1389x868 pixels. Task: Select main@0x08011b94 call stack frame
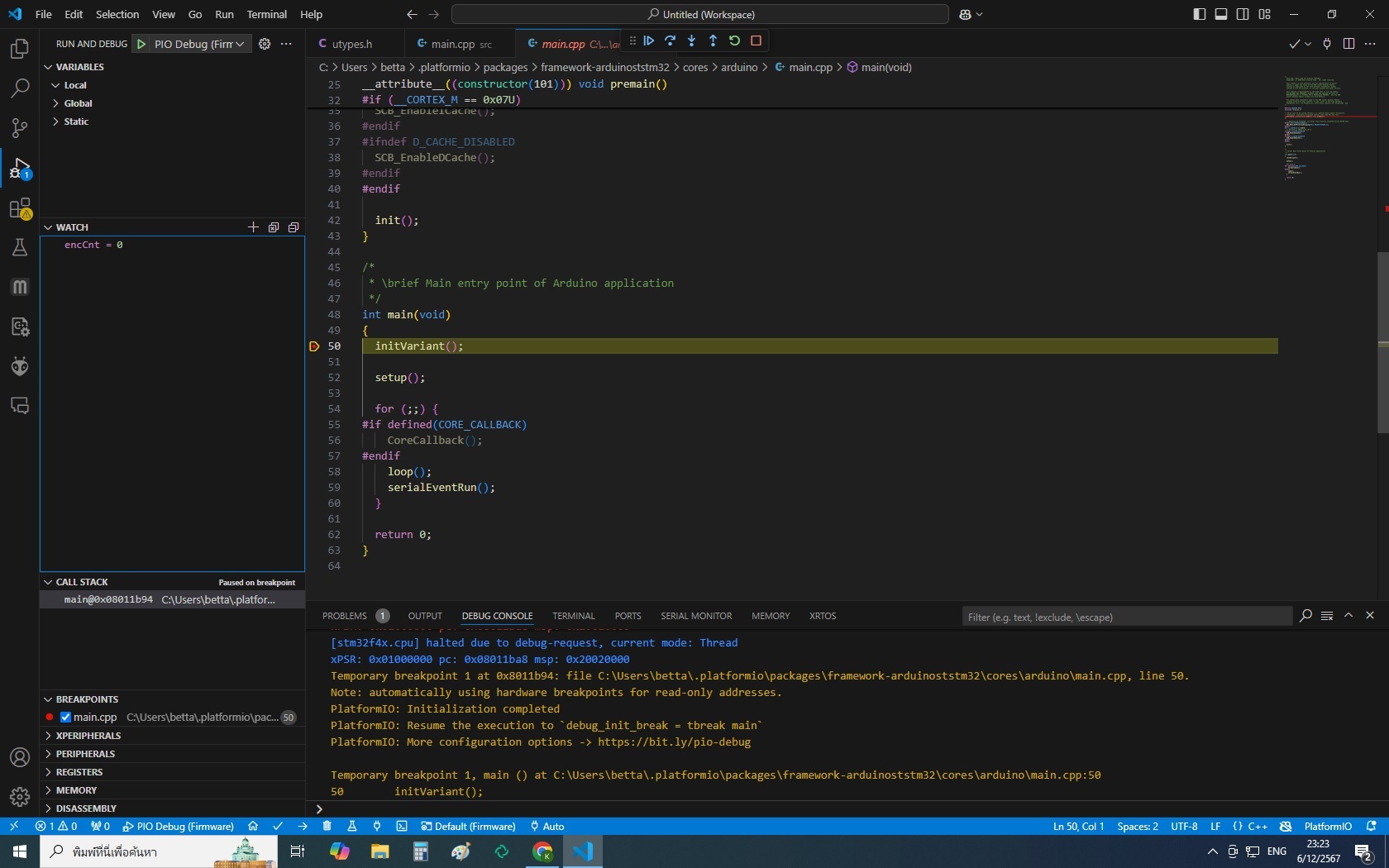[172, 600]
